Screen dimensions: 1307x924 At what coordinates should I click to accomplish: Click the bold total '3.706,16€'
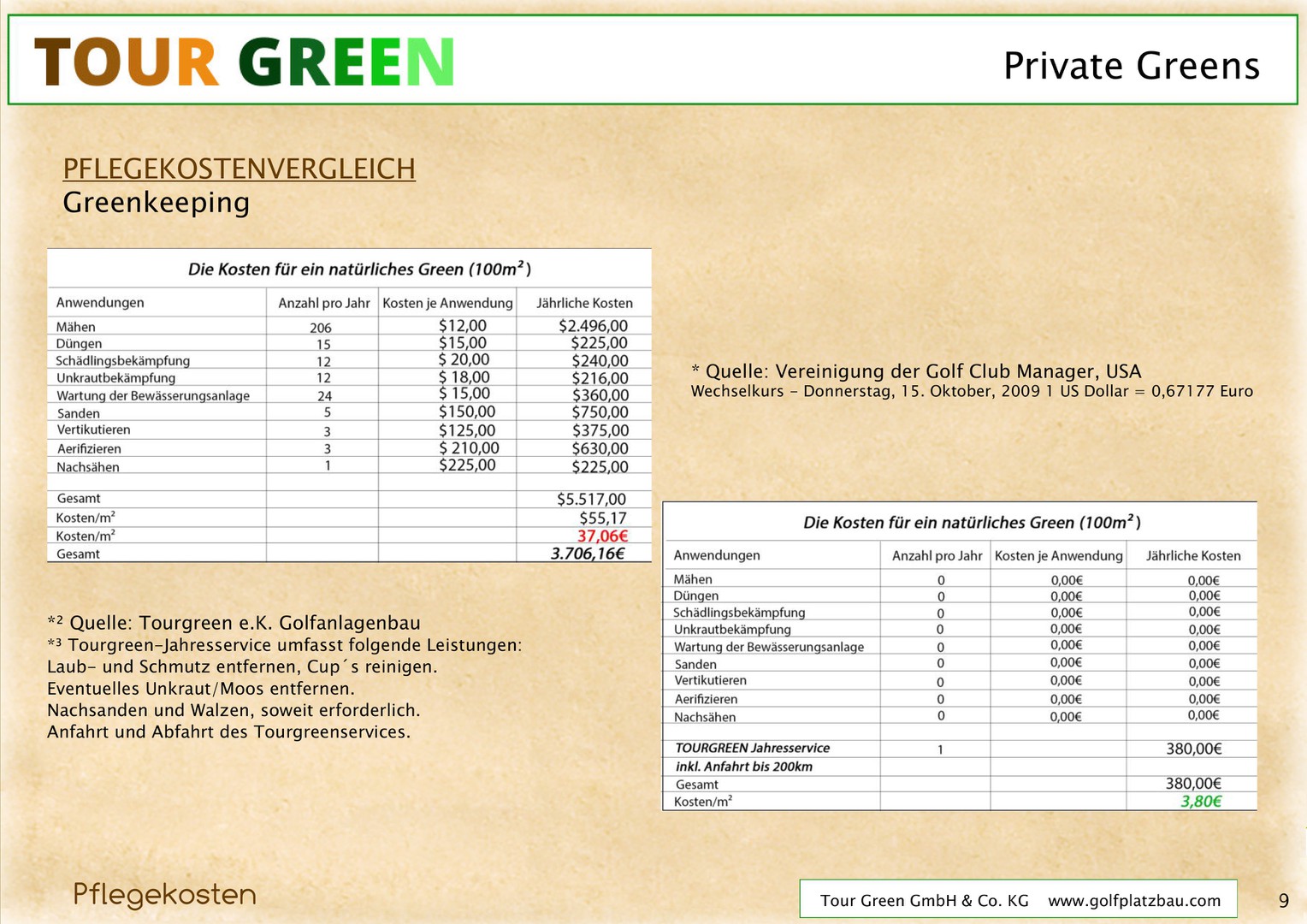[588, 554]
